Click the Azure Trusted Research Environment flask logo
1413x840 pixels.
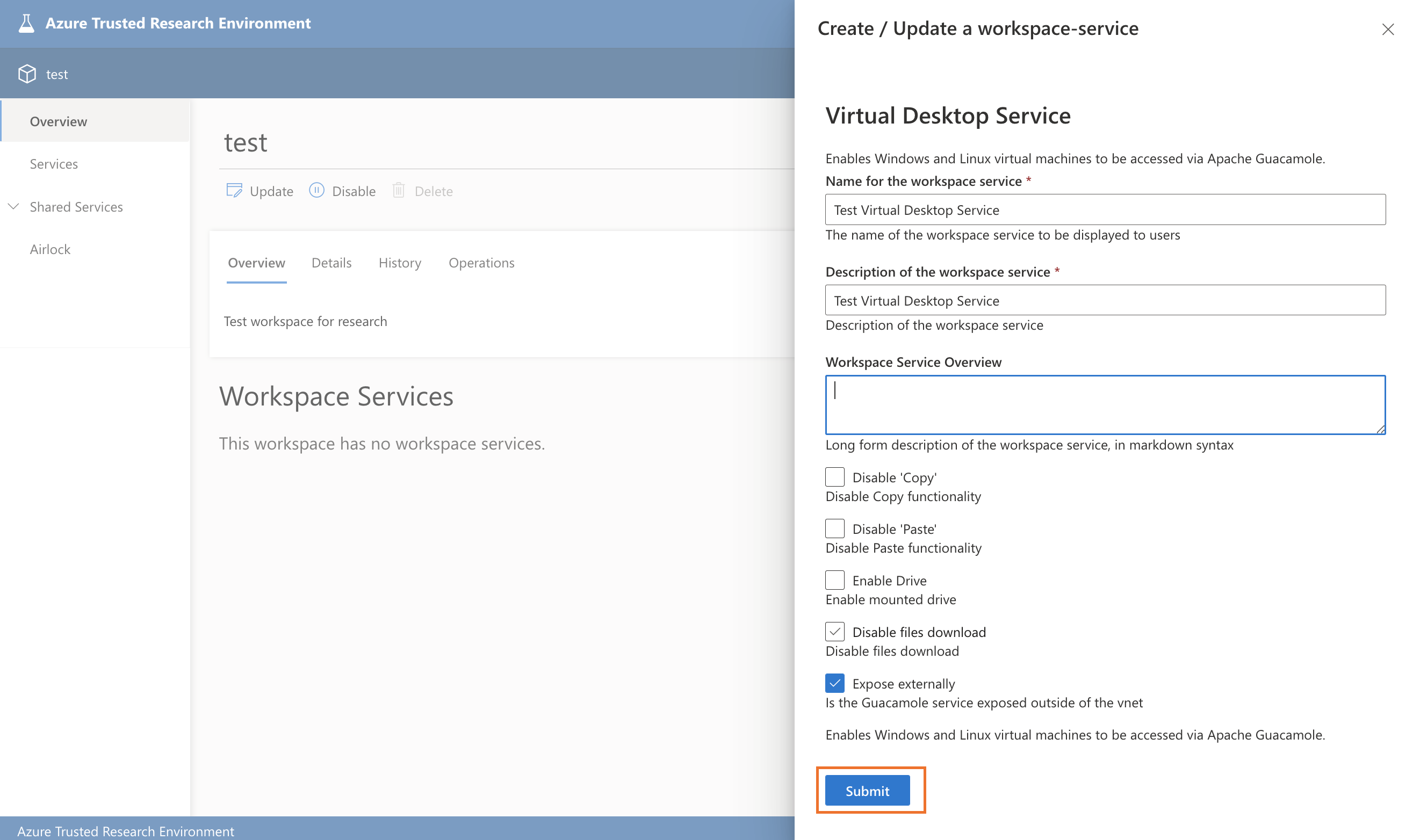click(x=27, y=23)
